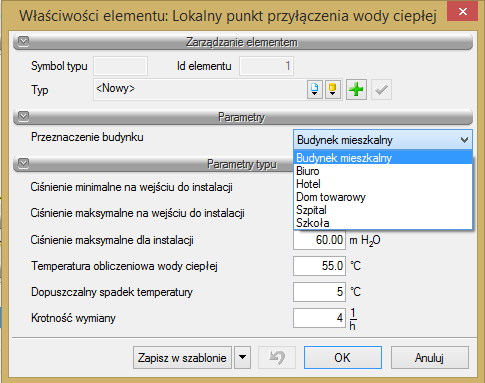Click the Temperatura obliczeniowa wody ciepłej field
This screenshot has width=485, height=383.
[319, 266]
